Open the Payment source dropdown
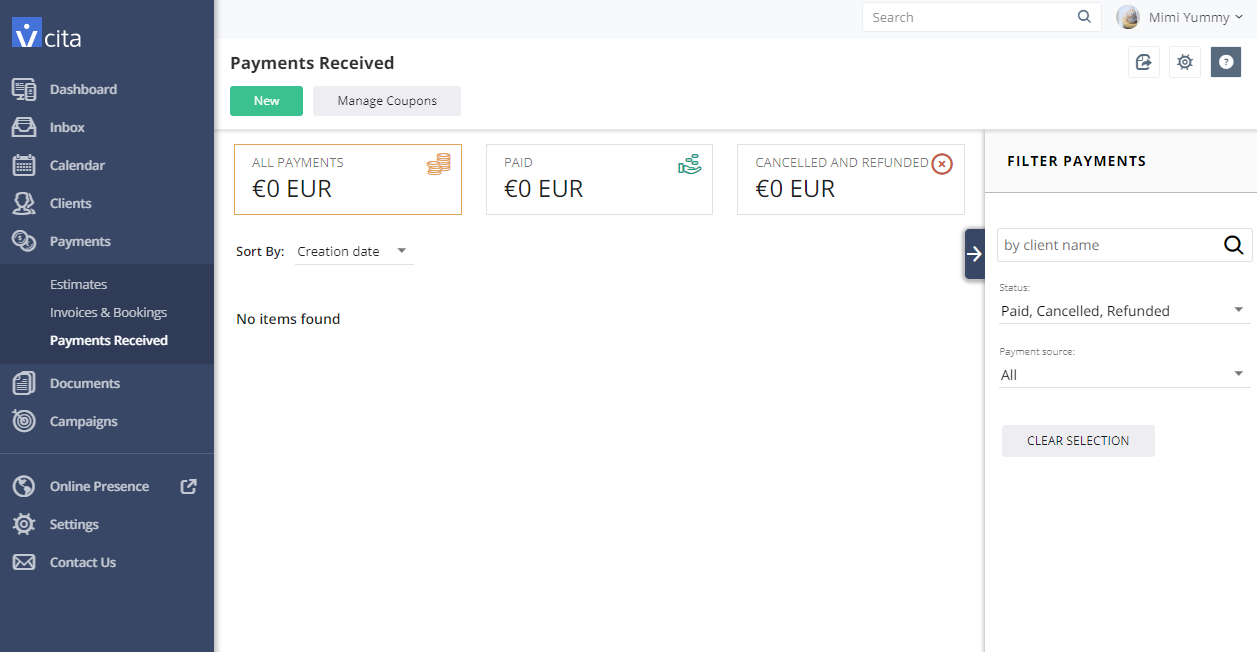The height and width of the screenshot is (652, 1257). point(1124,375)
